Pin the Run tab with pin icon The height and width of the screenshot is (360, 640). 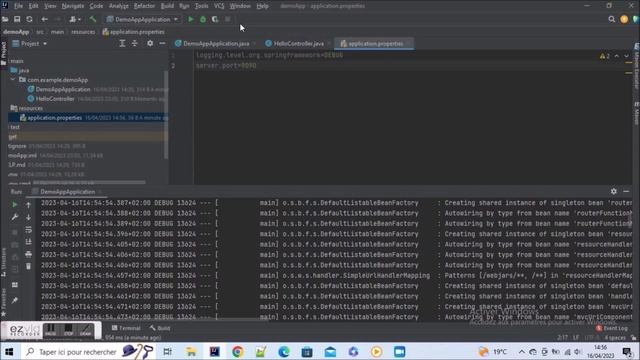pyautogui.click(x=15, y=300)
